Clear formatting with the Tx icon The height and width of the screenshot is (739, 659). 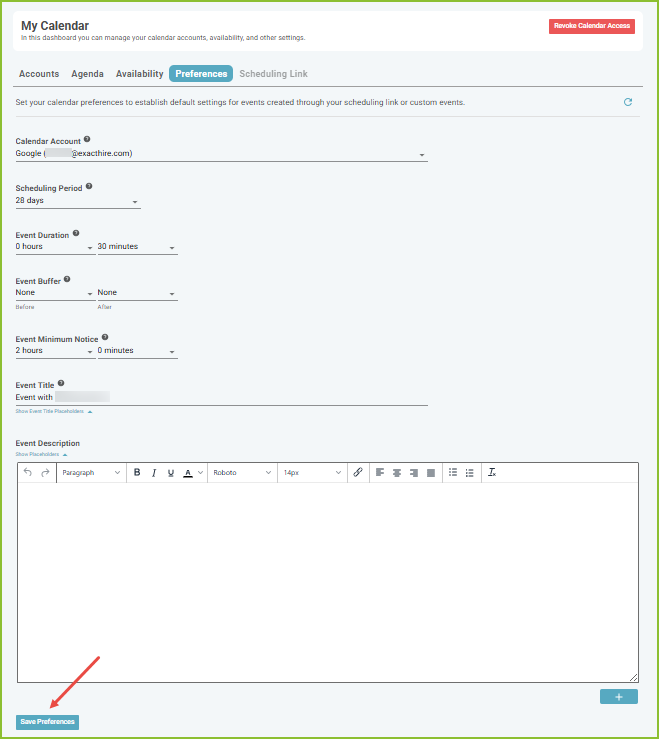[492, 472]
